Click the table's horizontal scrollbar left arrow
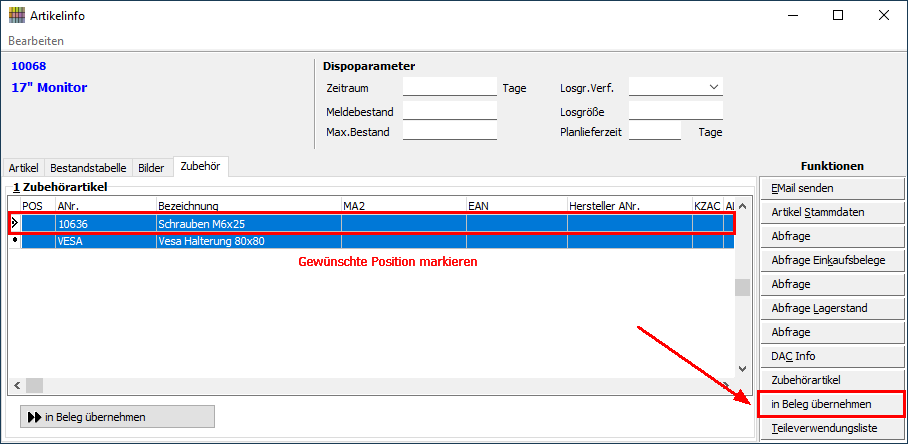Screen dimensions: 908x444 point(16,385)
